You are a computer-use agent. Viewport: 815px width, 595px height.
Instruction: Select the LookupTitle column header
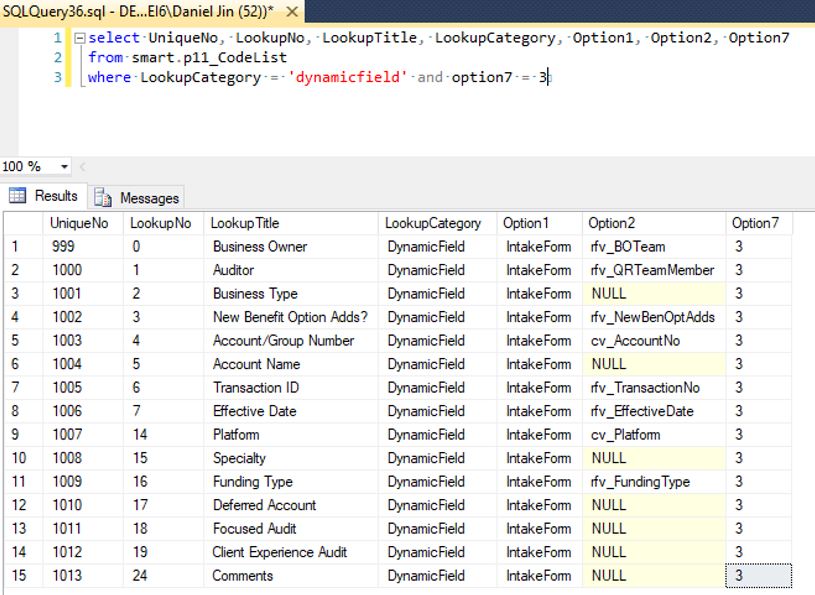[x=291, y=223]
